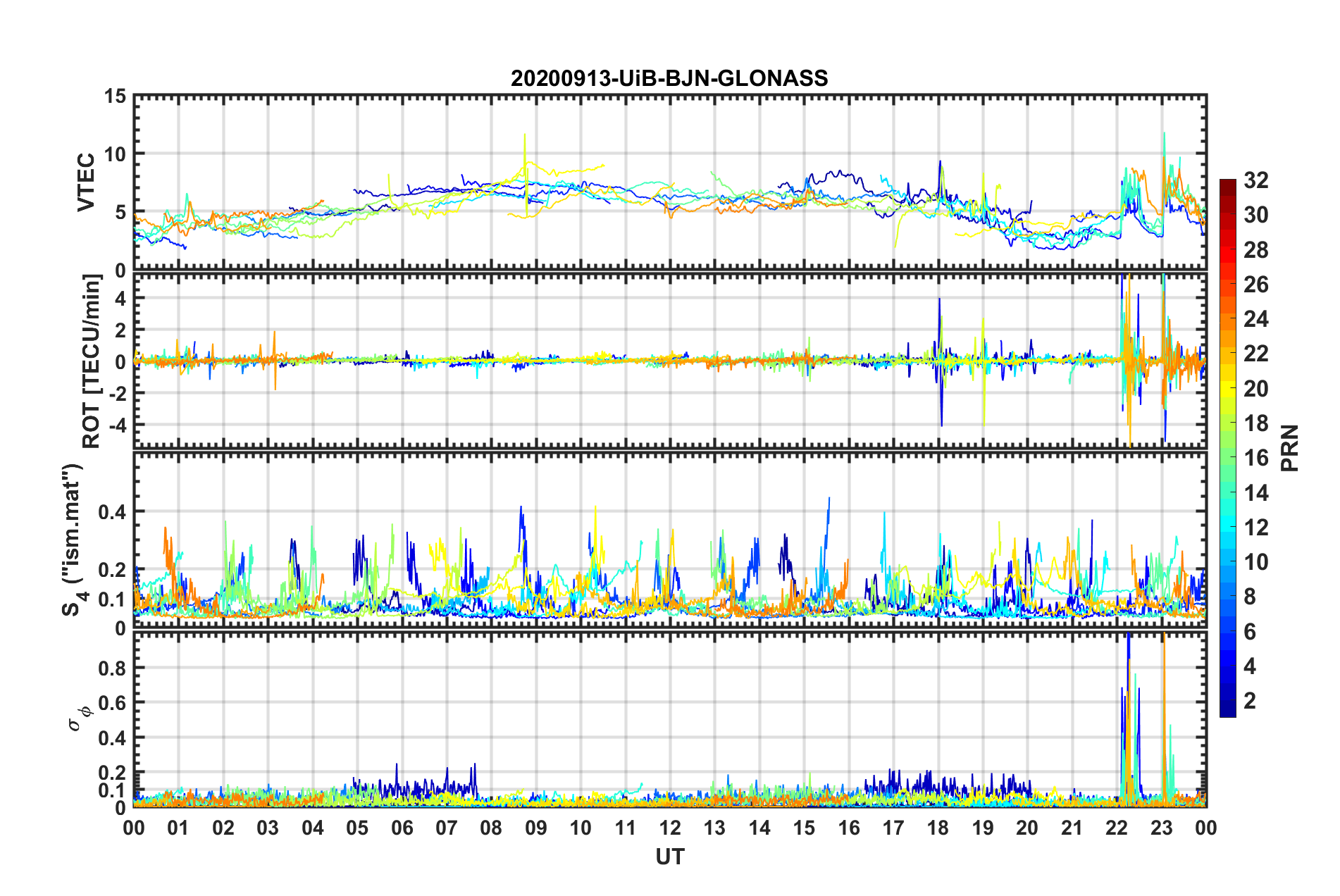1340x896 pixels.
Task: Click the UT axis tick label 03
Action: (x=268, y=828)
